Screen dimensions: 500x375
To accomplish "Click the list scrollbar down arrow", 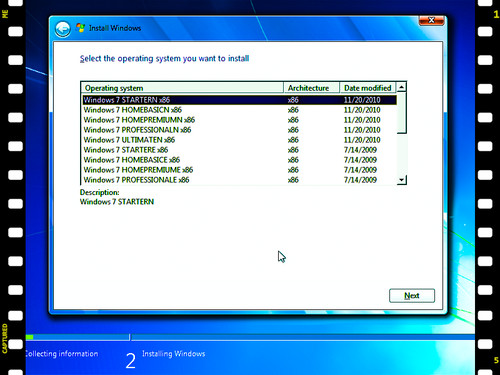I will 402,180.
